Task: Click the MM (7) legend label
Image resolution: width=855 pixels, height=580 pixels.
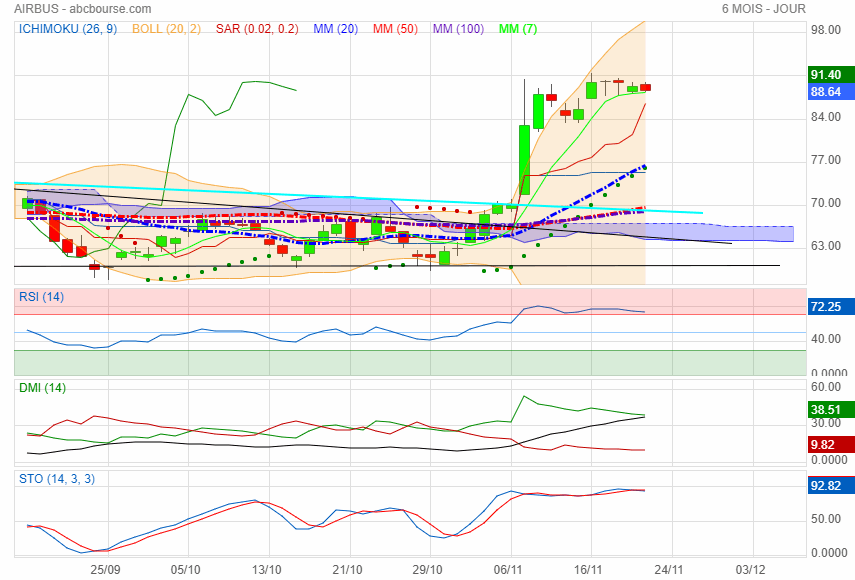Action: [x=518, y=29]
